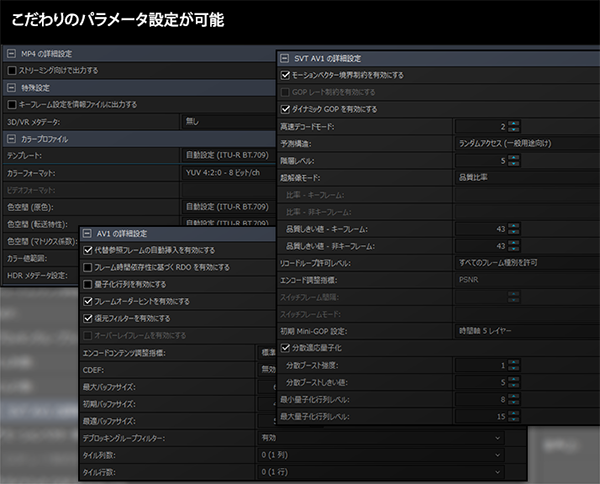Image resolution: width=600 pixels, height=484 pixels.
Task: Open the カラーフォーマット dropdown
Action: pyautogui.click(x=228, y=173)
